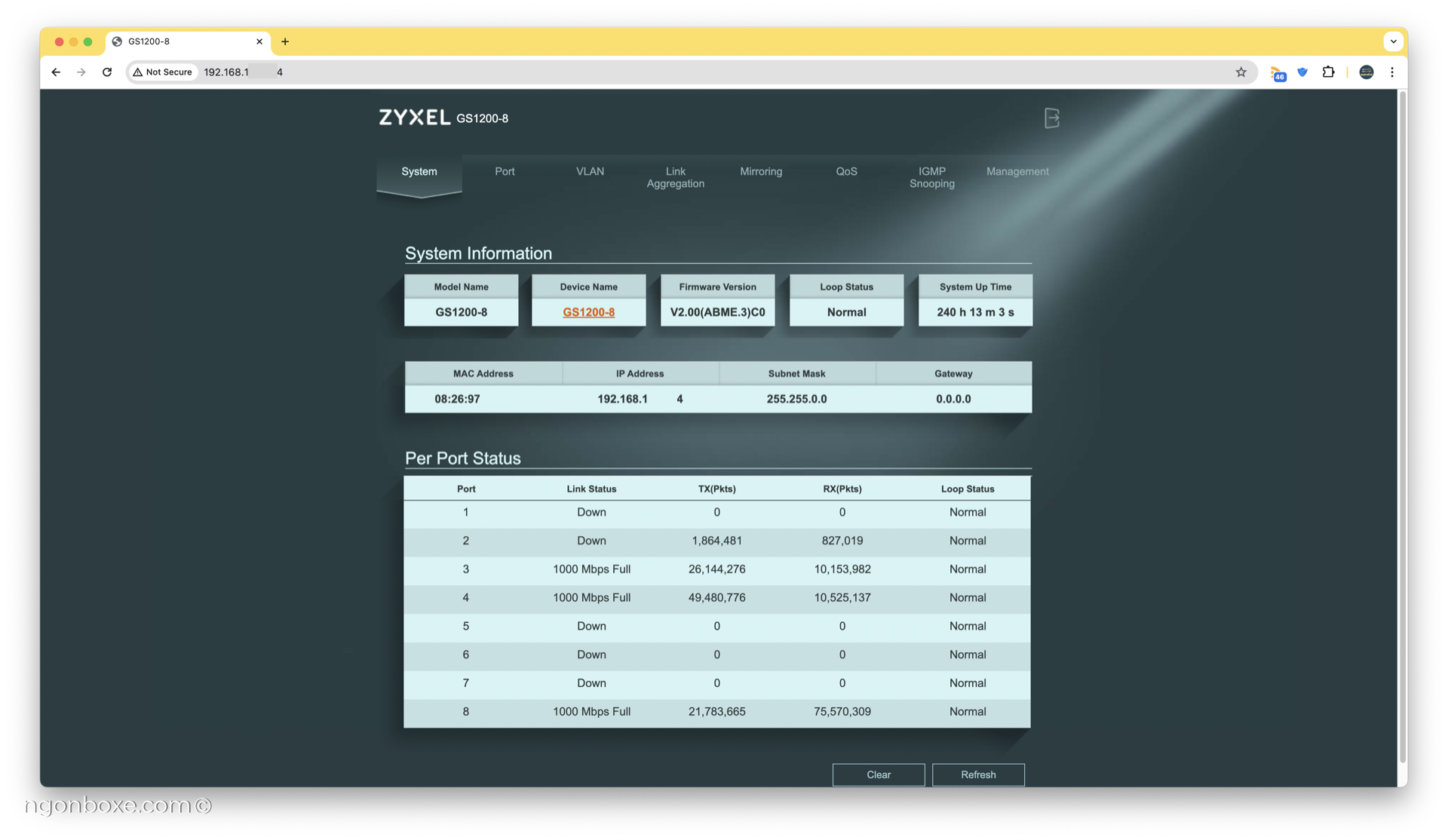Click the page vertical scrollbar
The height and width of the screenshot is (840, 1448).
pyautogui.click(x=1402, y=426)
